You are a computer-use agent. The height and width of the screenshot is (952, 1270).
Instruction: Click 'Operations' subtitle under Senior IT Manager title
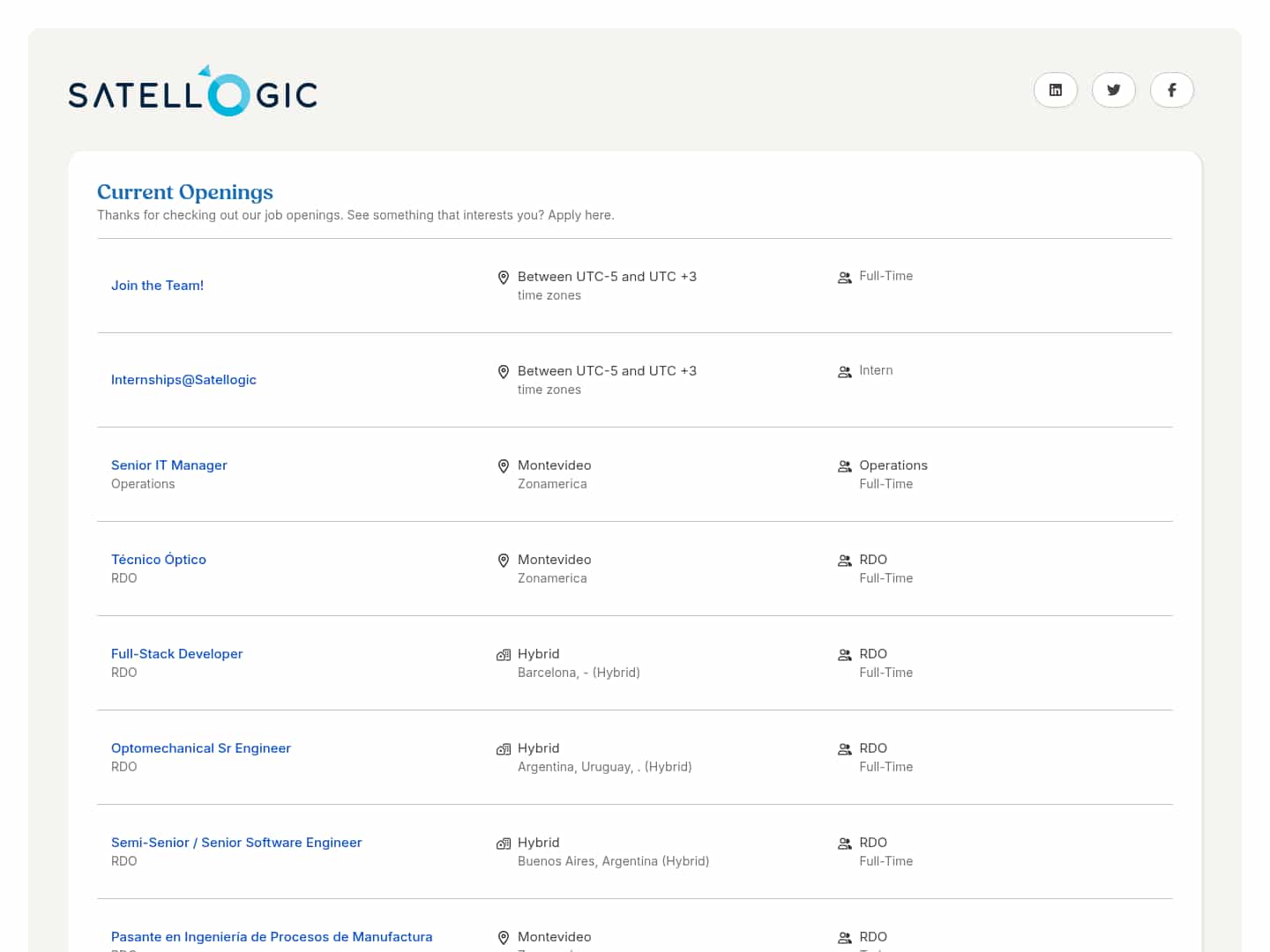(143, 484)
